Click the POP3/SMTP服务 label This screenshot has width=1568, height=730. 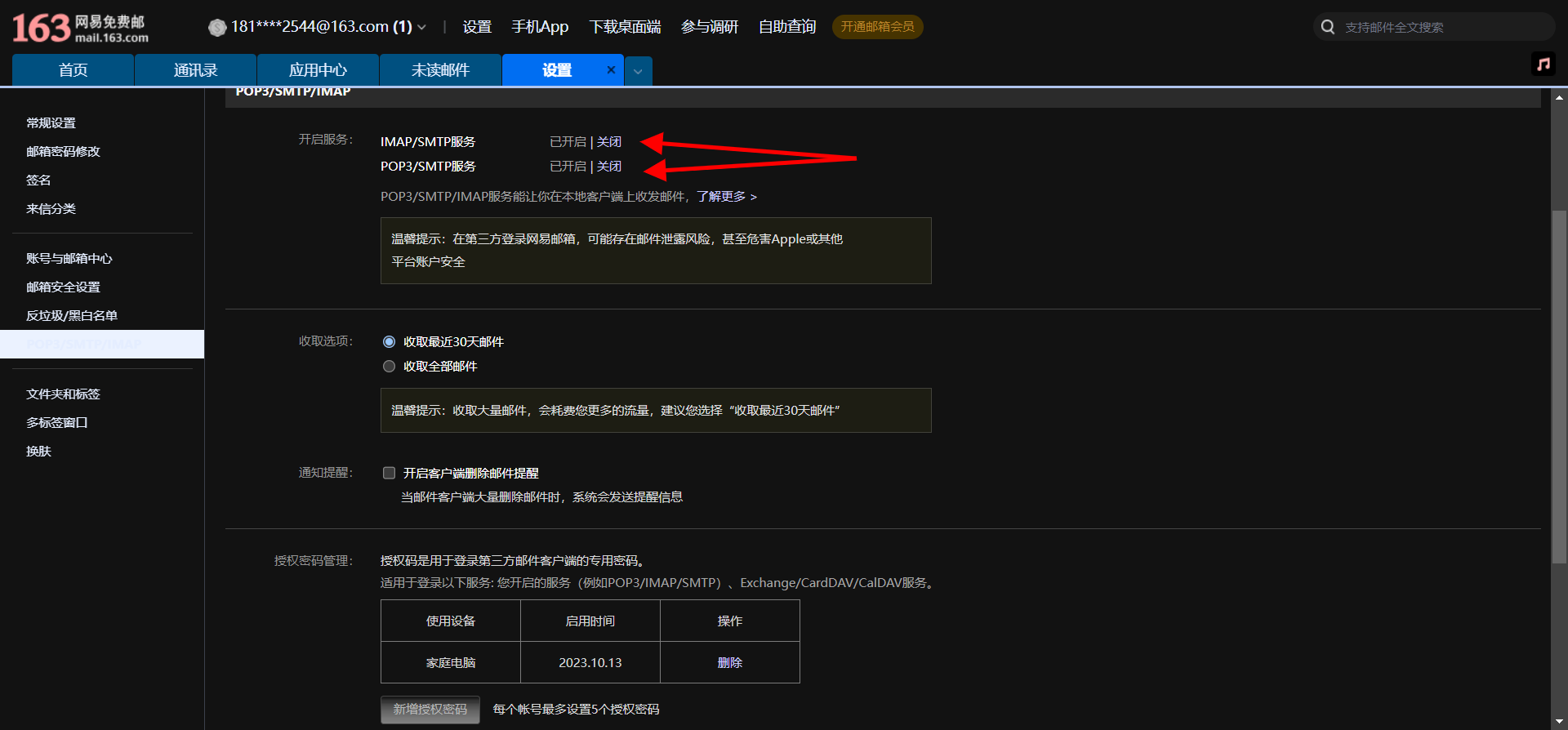coord(428,167)
